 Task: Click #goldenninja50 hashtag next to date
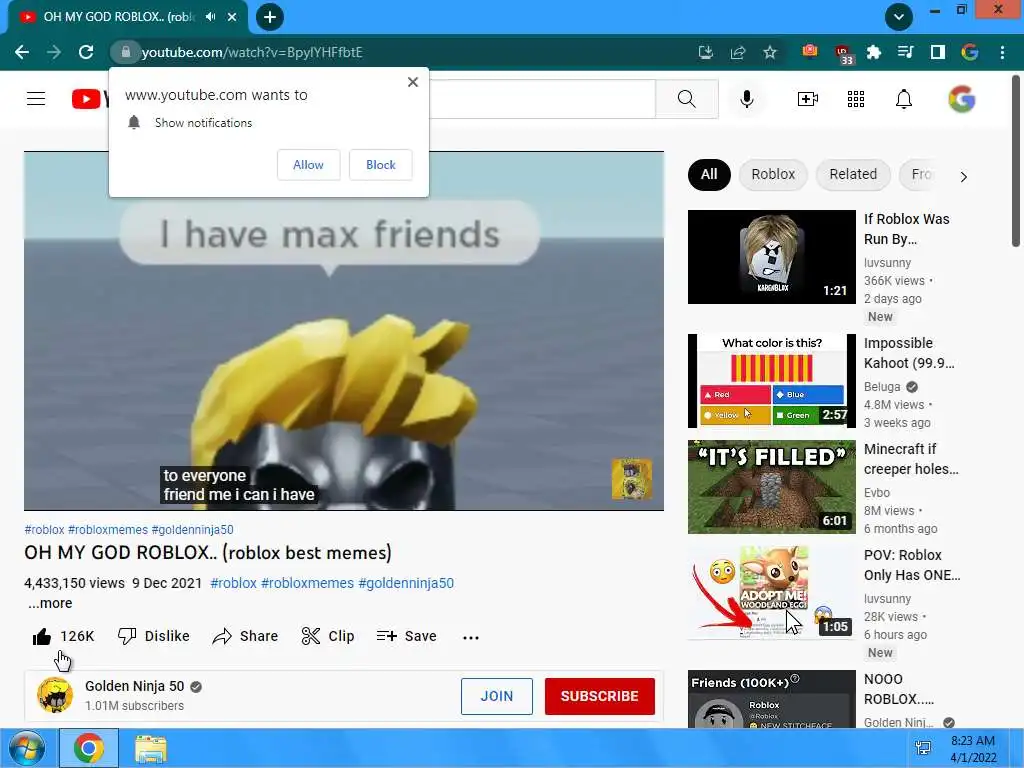click(x=406, y=583)
